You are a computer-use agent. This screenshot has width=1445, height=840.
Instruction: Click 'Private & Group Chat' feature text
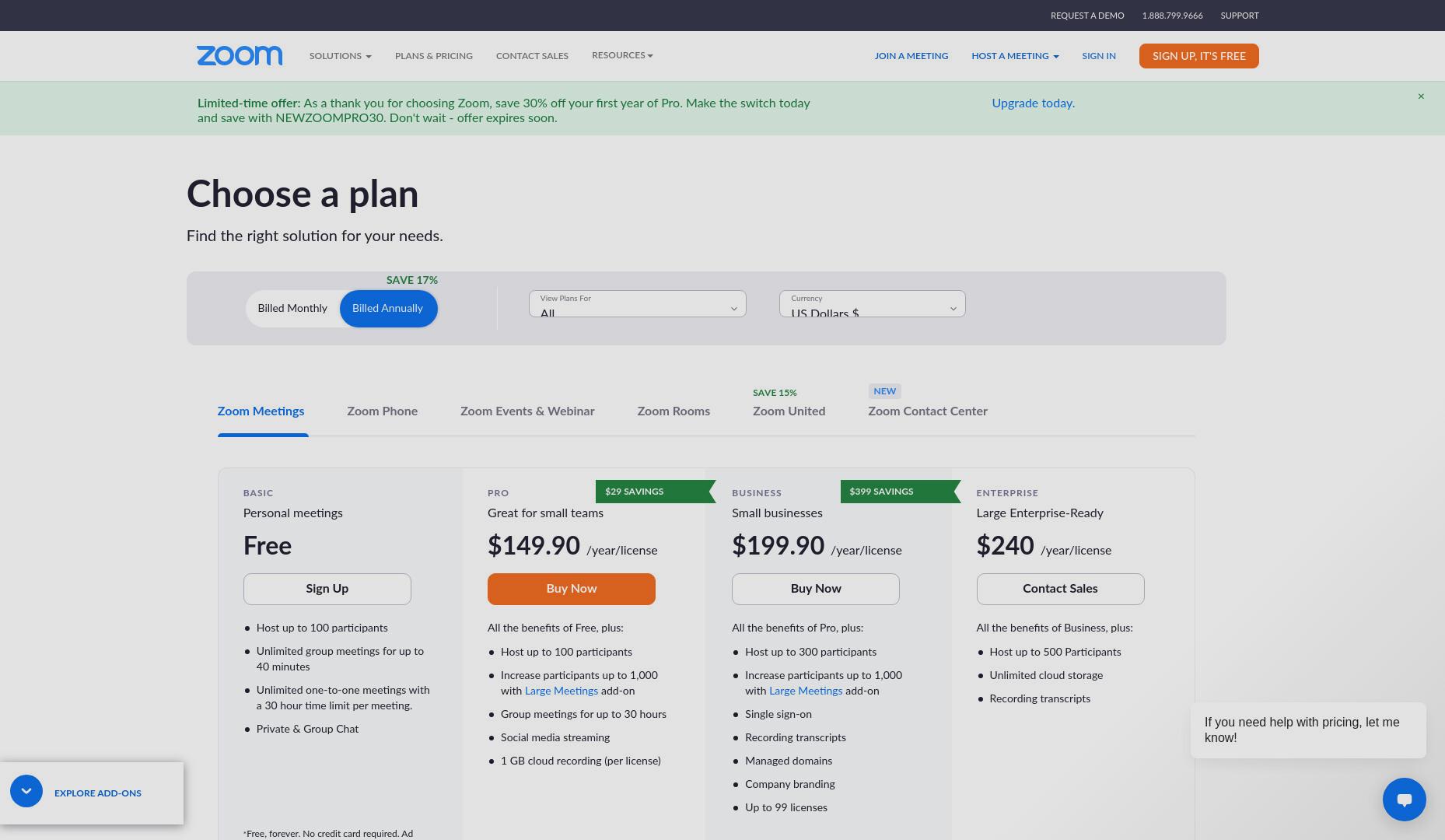tap(307, 729)
